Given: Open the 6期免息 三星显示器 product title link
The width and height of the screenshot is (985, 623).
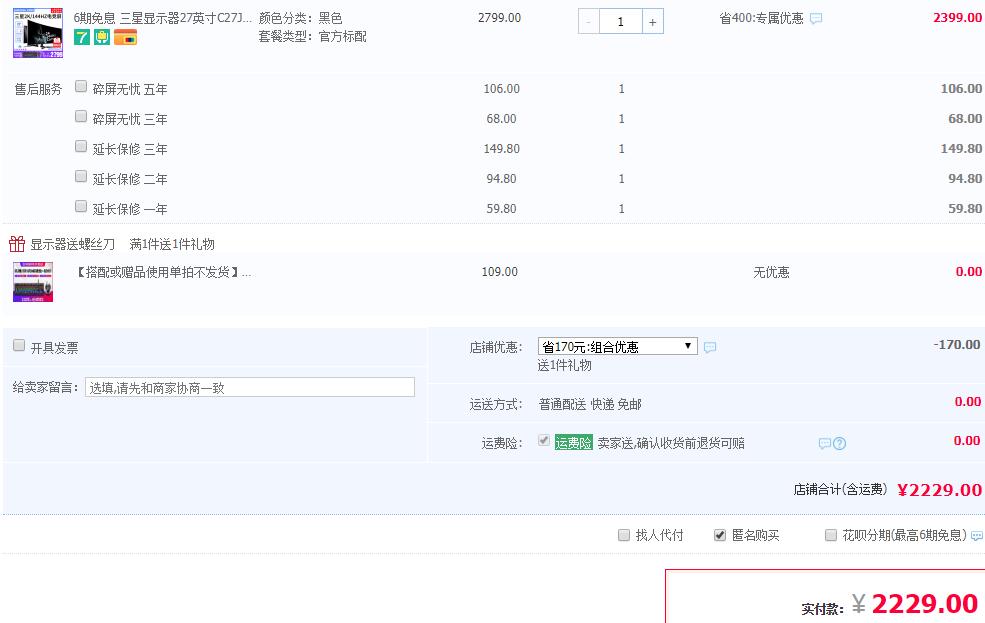Looking at the screenshot, I should click(163, 18).
